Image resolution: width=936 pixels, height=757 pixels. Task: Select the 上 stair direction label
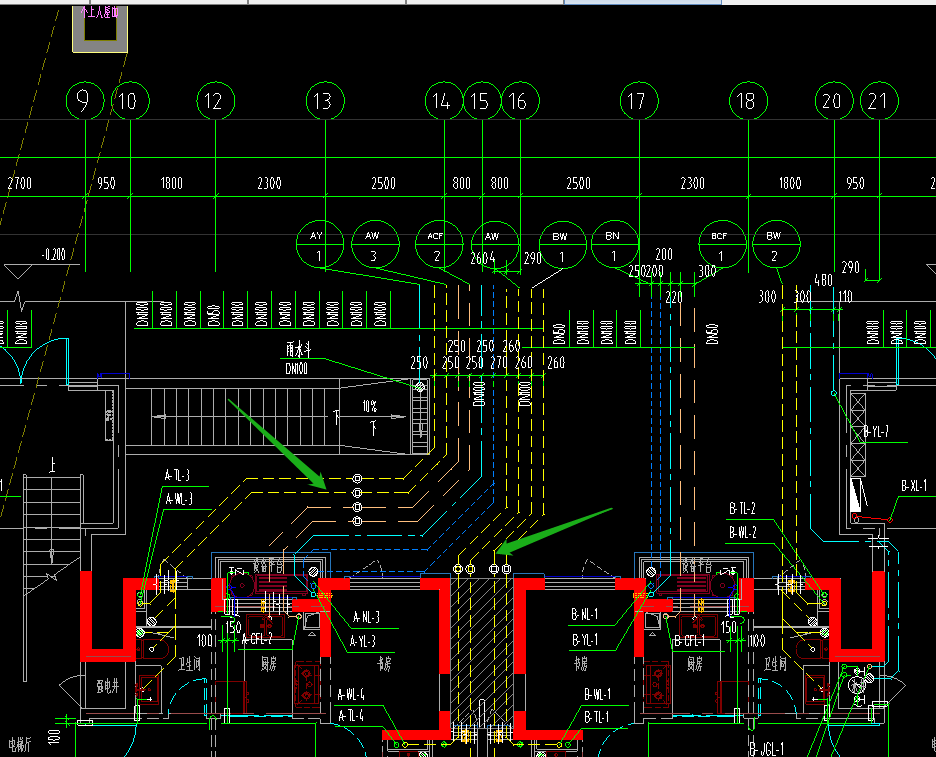[x=53, y=465]
